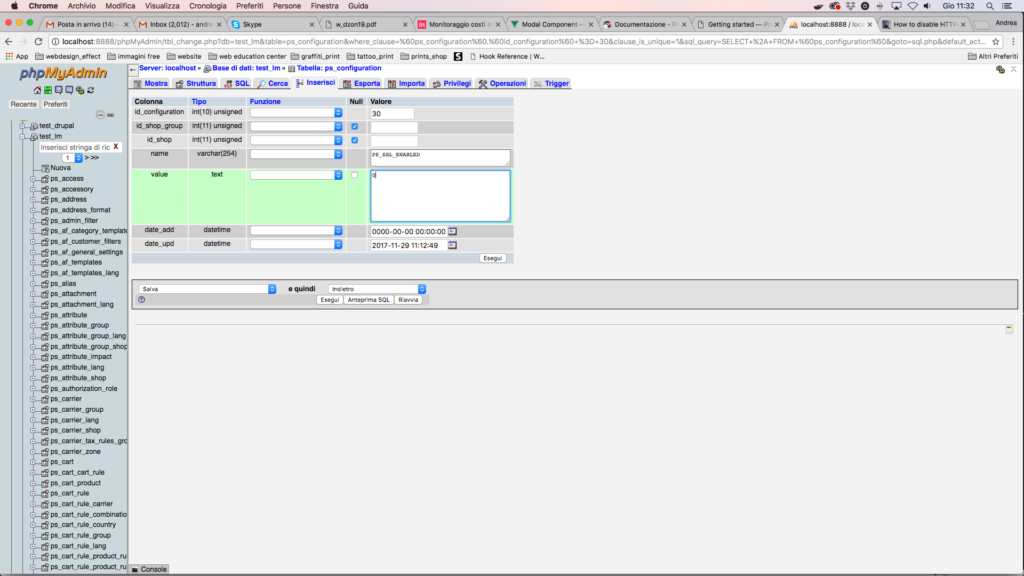Screen dimensions: 1024x576
Task: Open phpMyAdmin documentation icon
Action: tap(58, 90)
